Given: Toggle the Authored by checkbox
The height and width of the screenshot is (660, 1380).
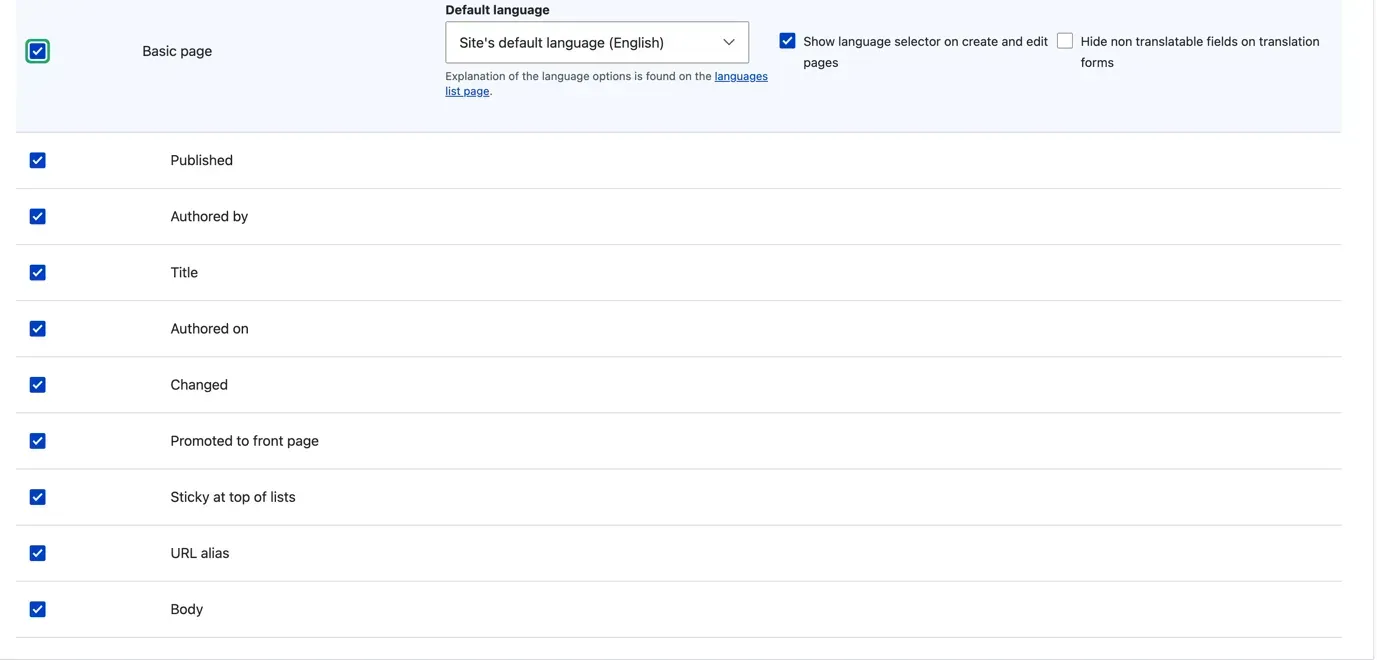Looking at the screenshot, I should coord(37,216).
